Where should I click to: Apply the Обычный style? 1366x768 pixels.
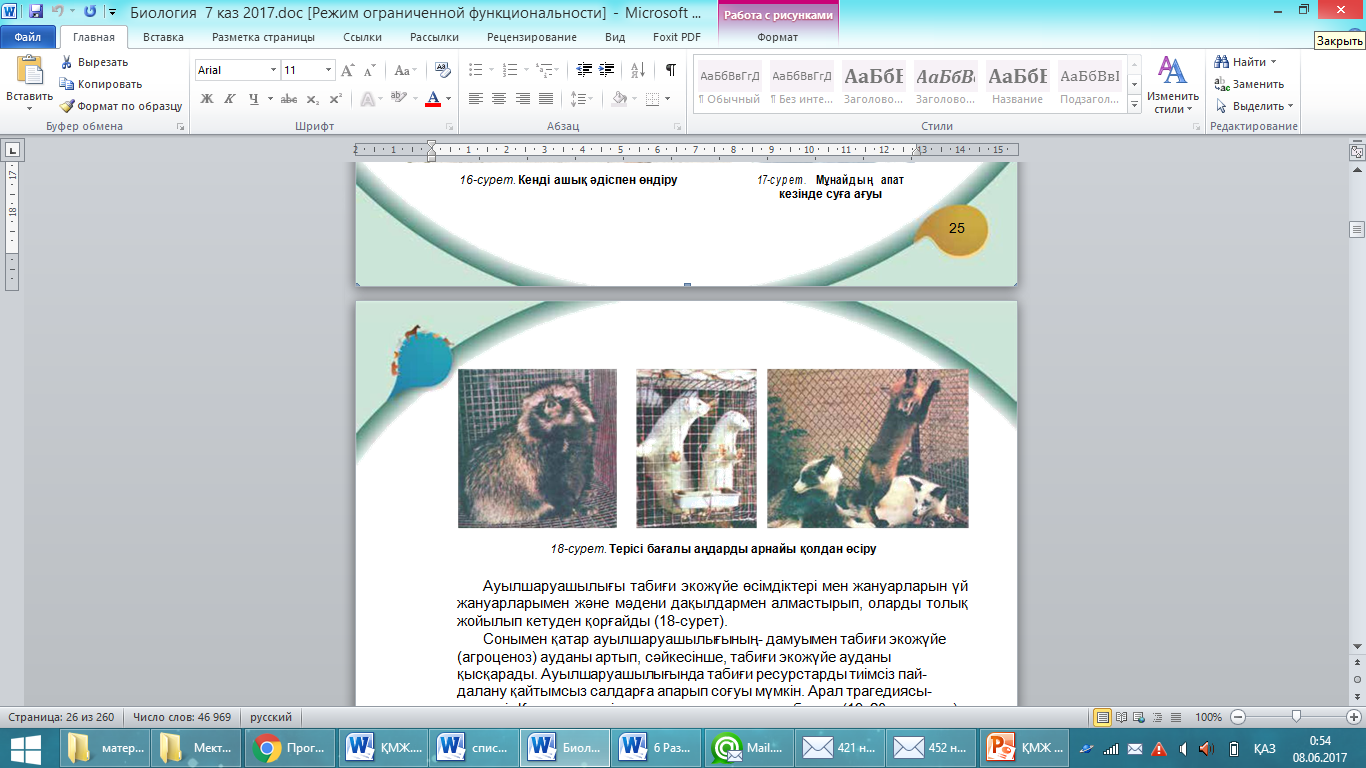[x=730, y=84]
